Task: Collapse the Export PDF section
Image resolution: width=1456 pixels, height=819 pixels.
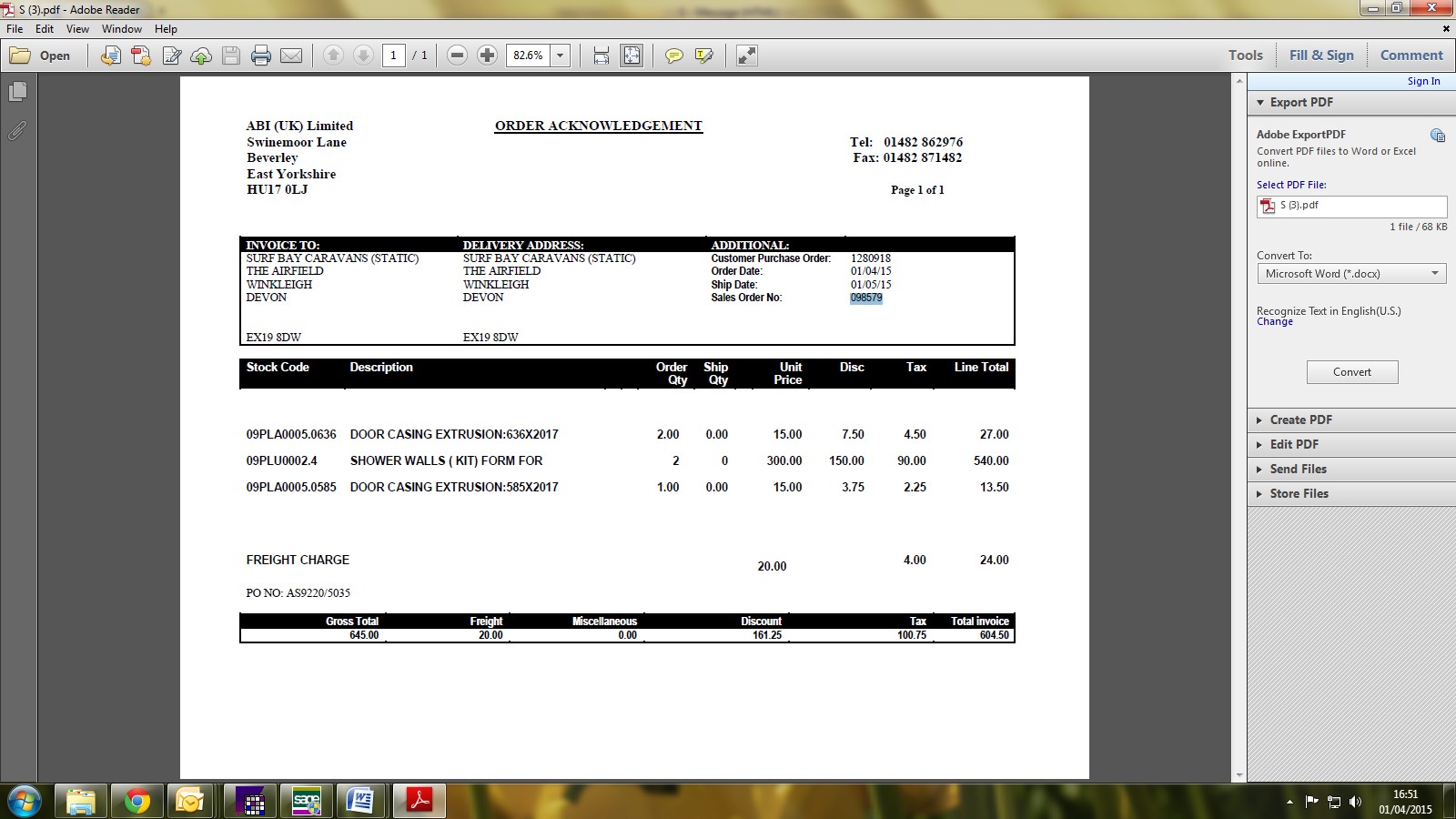Action: click(x=1351, y=102)
